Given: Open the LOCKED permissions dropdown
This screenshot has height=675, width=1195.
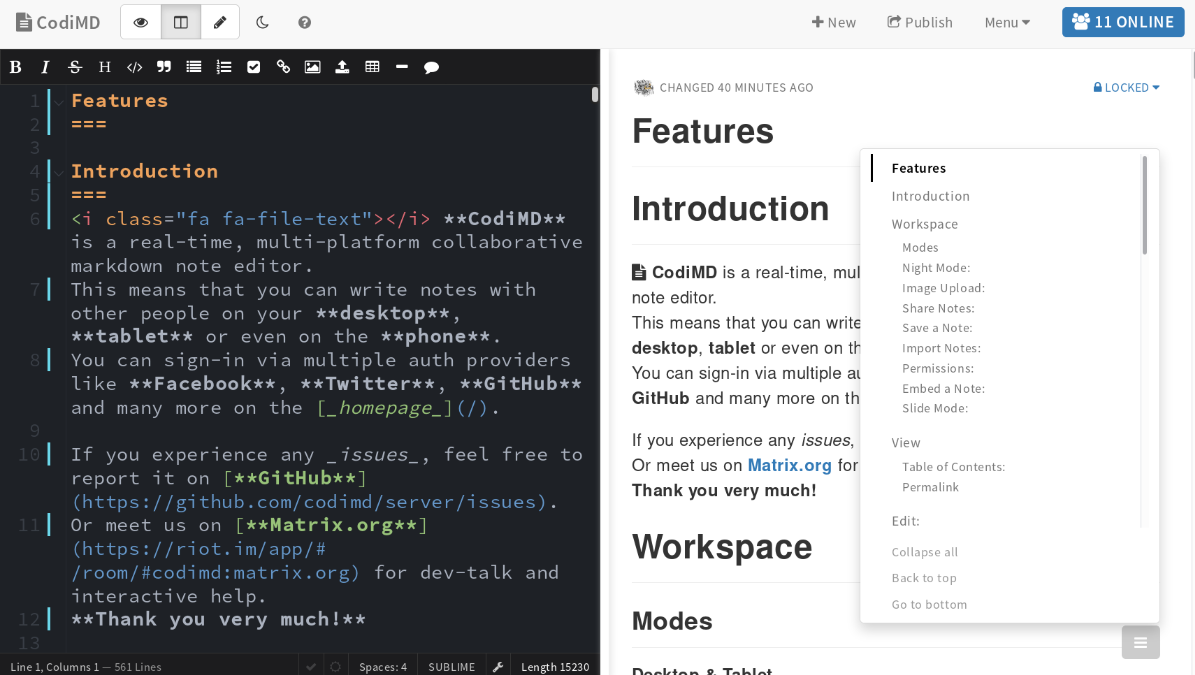Looking at the screenshot, I should (x=1127, y=87).
